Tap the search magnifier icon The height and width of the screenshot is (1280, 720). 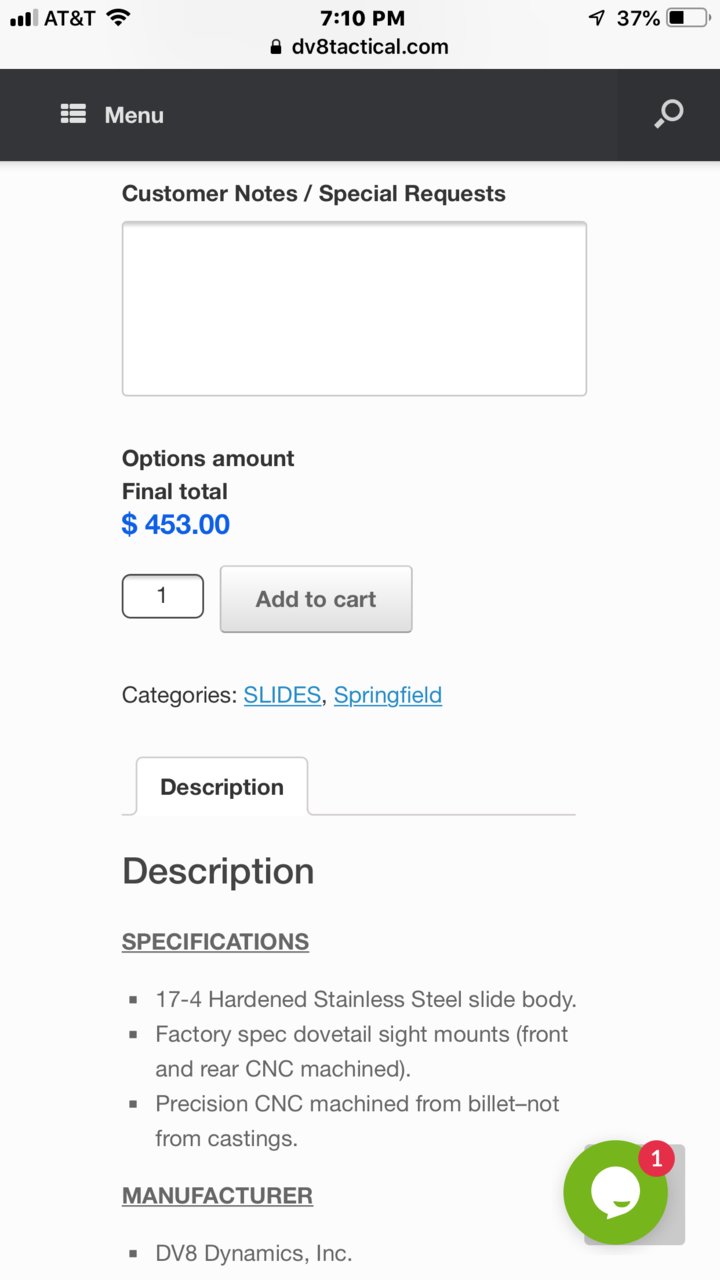coord(668,114)
